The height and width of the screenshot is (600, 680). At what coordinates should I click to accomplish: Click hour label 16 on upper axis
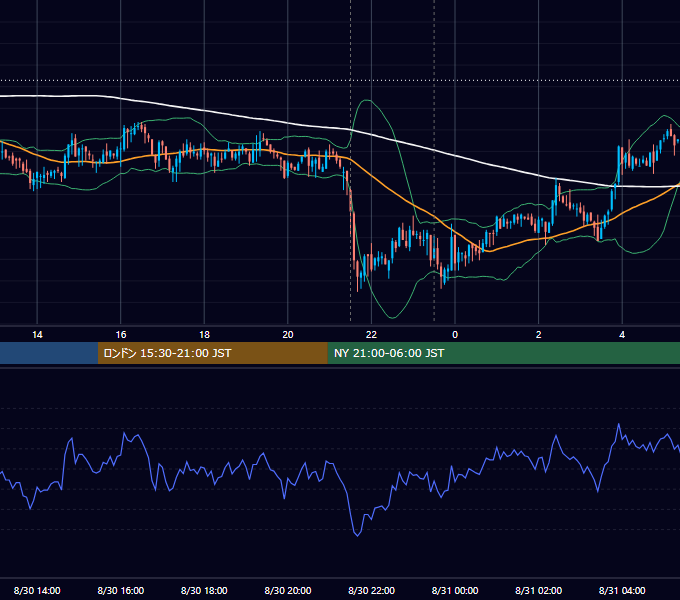coord(121,335)
